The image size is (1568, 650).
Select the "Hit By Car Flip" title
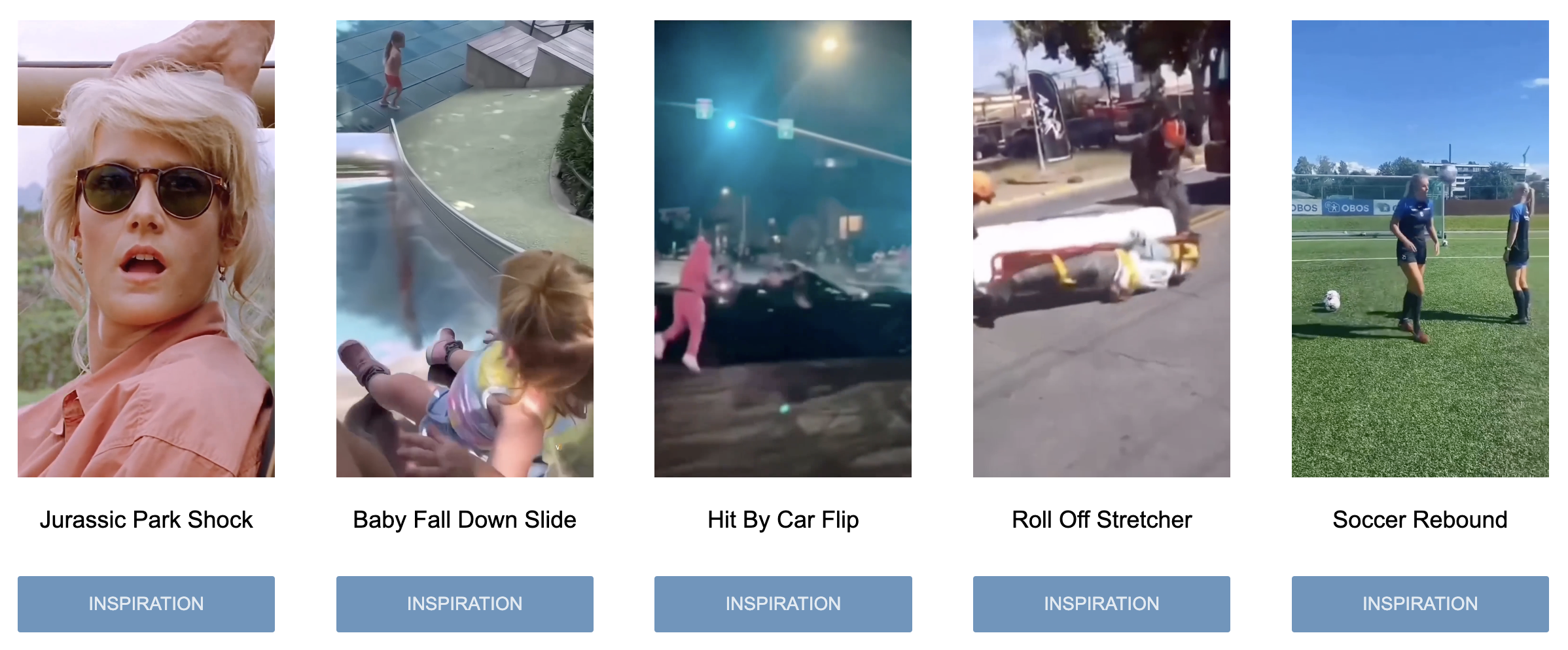tap(783, 521)
